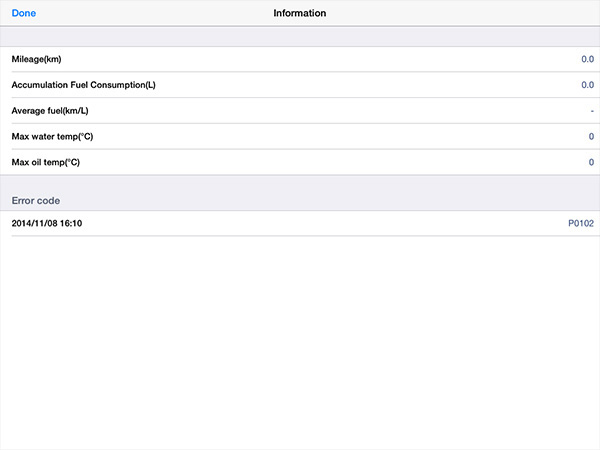Select the 2014/11/08 16:10 error entry

[47, 223]
